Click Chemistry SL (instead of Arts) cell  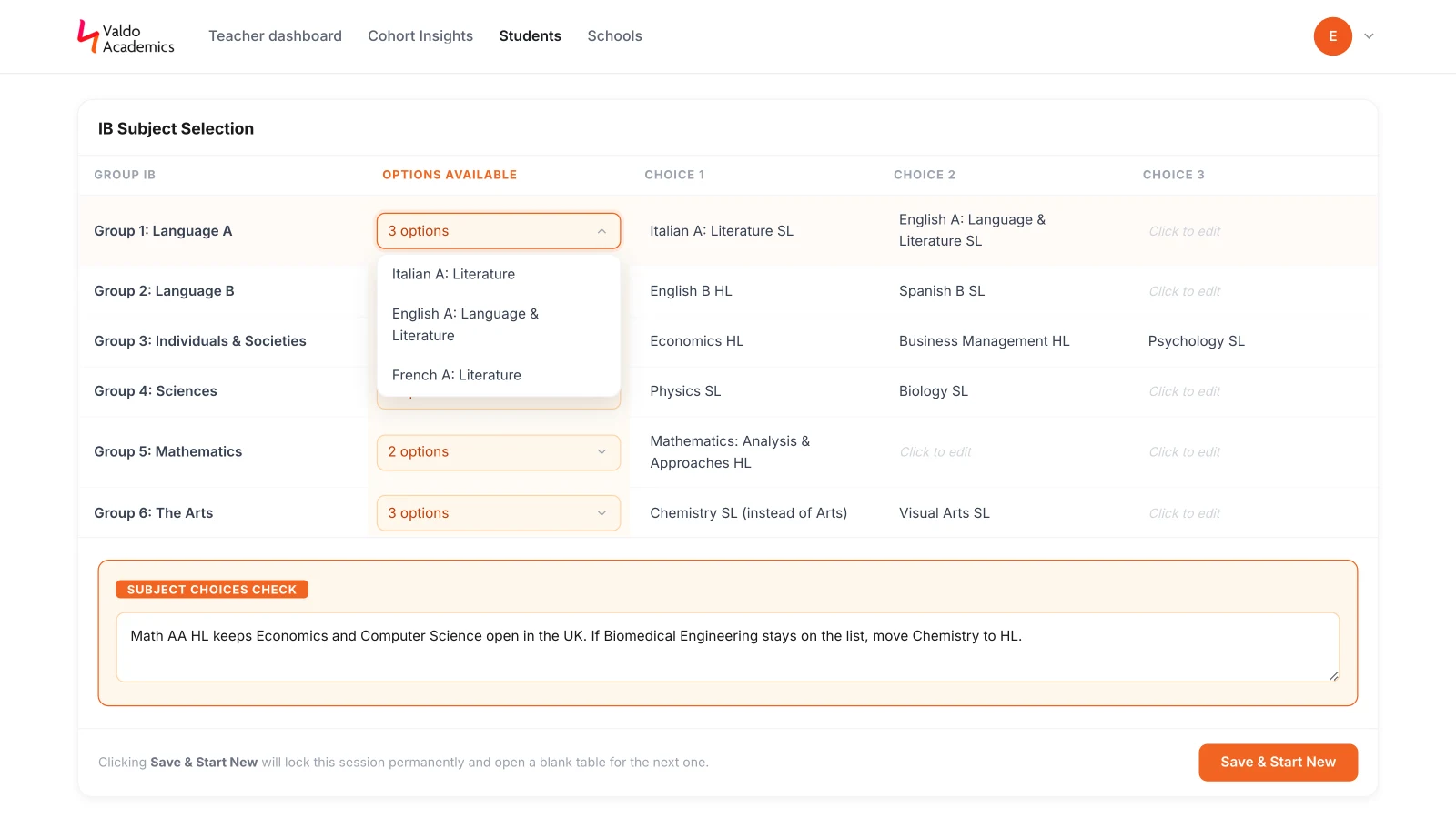click(749, 513)
